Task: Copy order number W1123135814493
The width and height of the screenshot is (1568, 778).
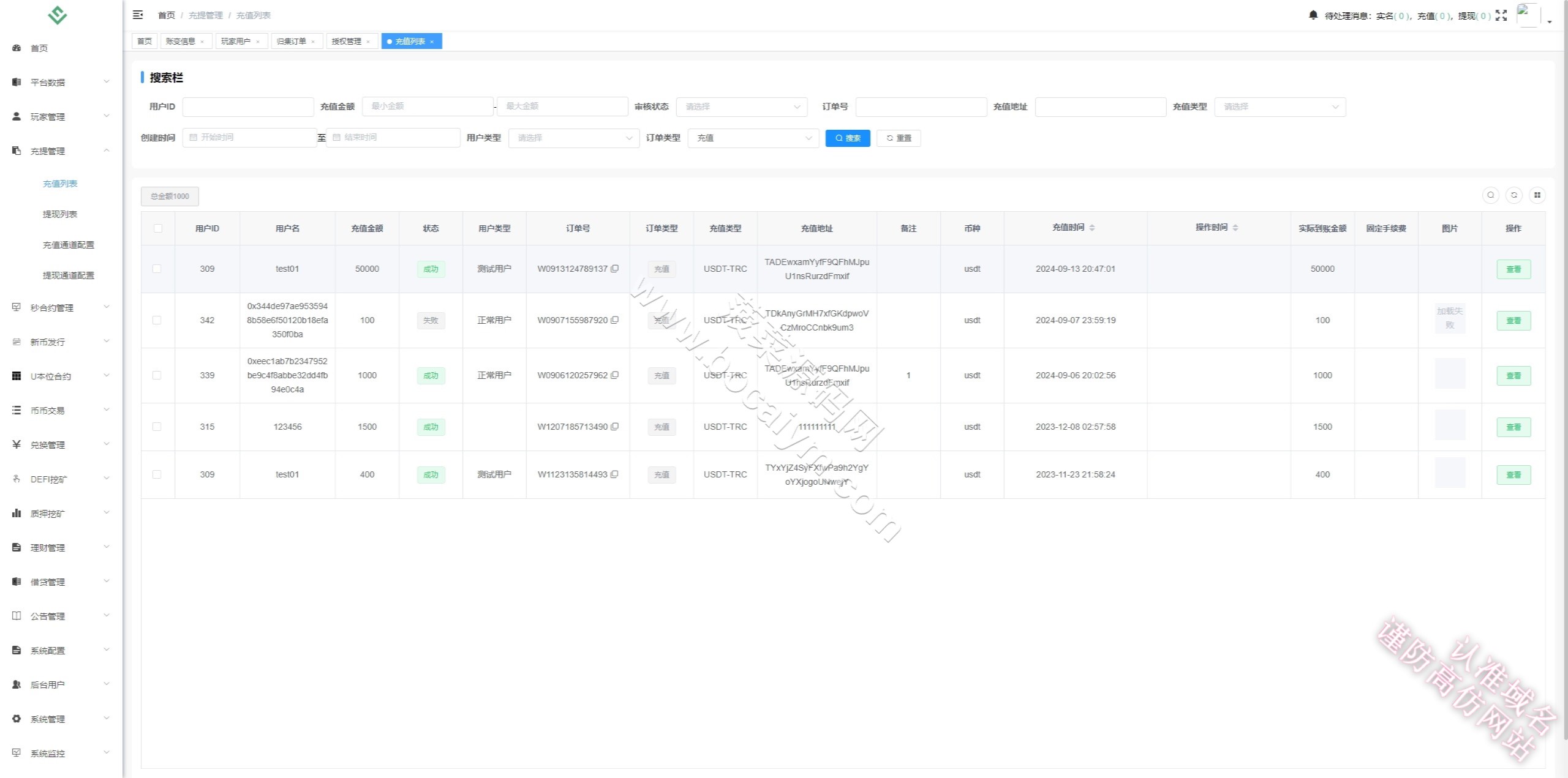Action: click(614, 474)
